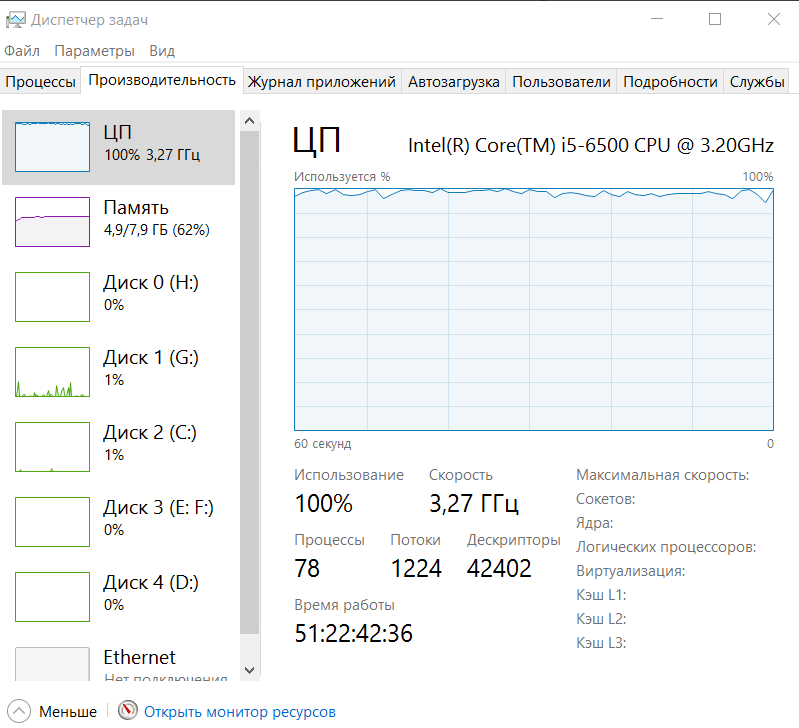Click the uptime value 51:22:42:36
This screenshot has height=728, width=799.
[354, 633]
